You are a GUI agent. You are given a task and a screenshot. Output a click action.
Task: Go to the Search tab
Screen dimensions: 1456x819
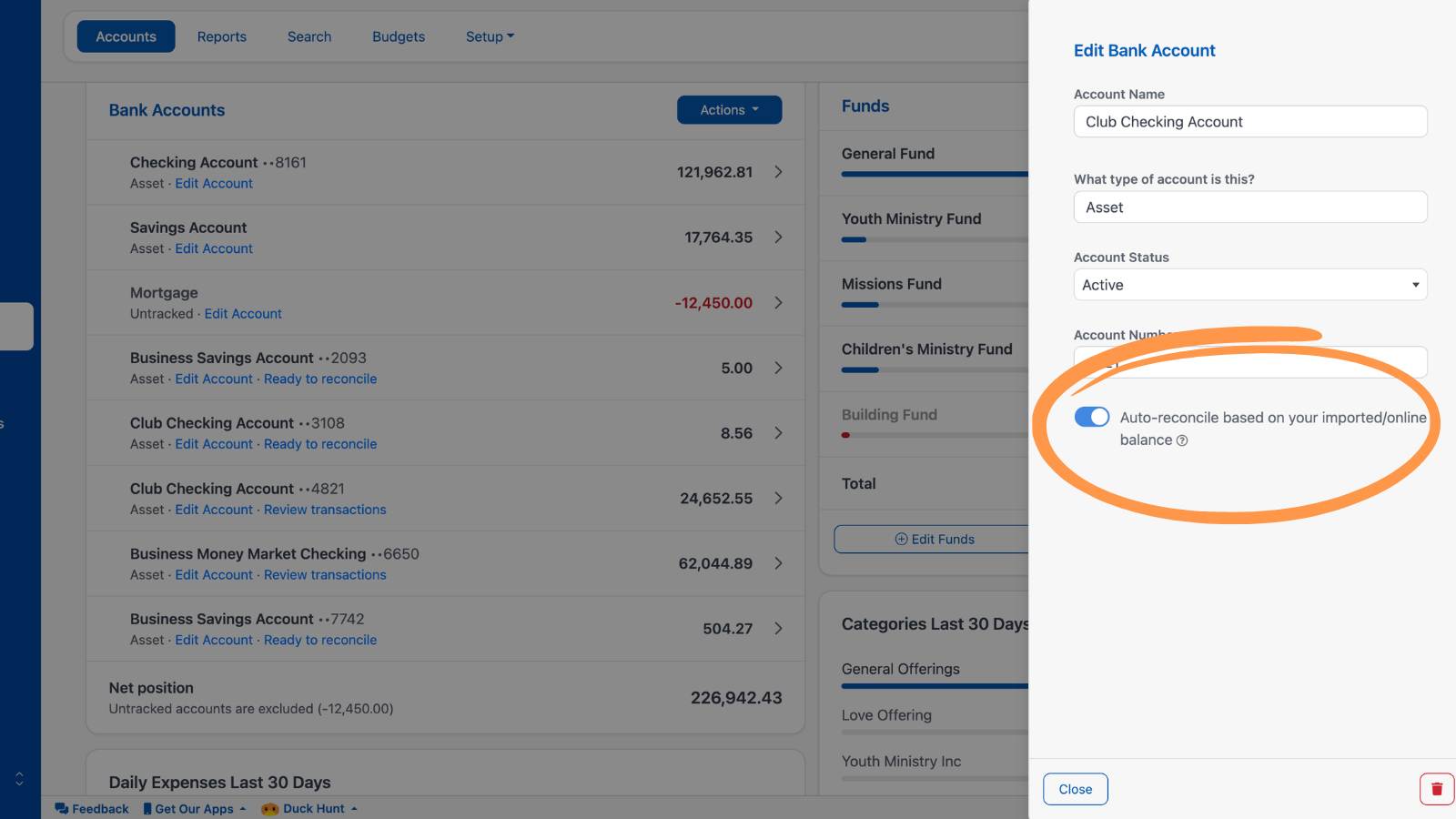(309, 36)
